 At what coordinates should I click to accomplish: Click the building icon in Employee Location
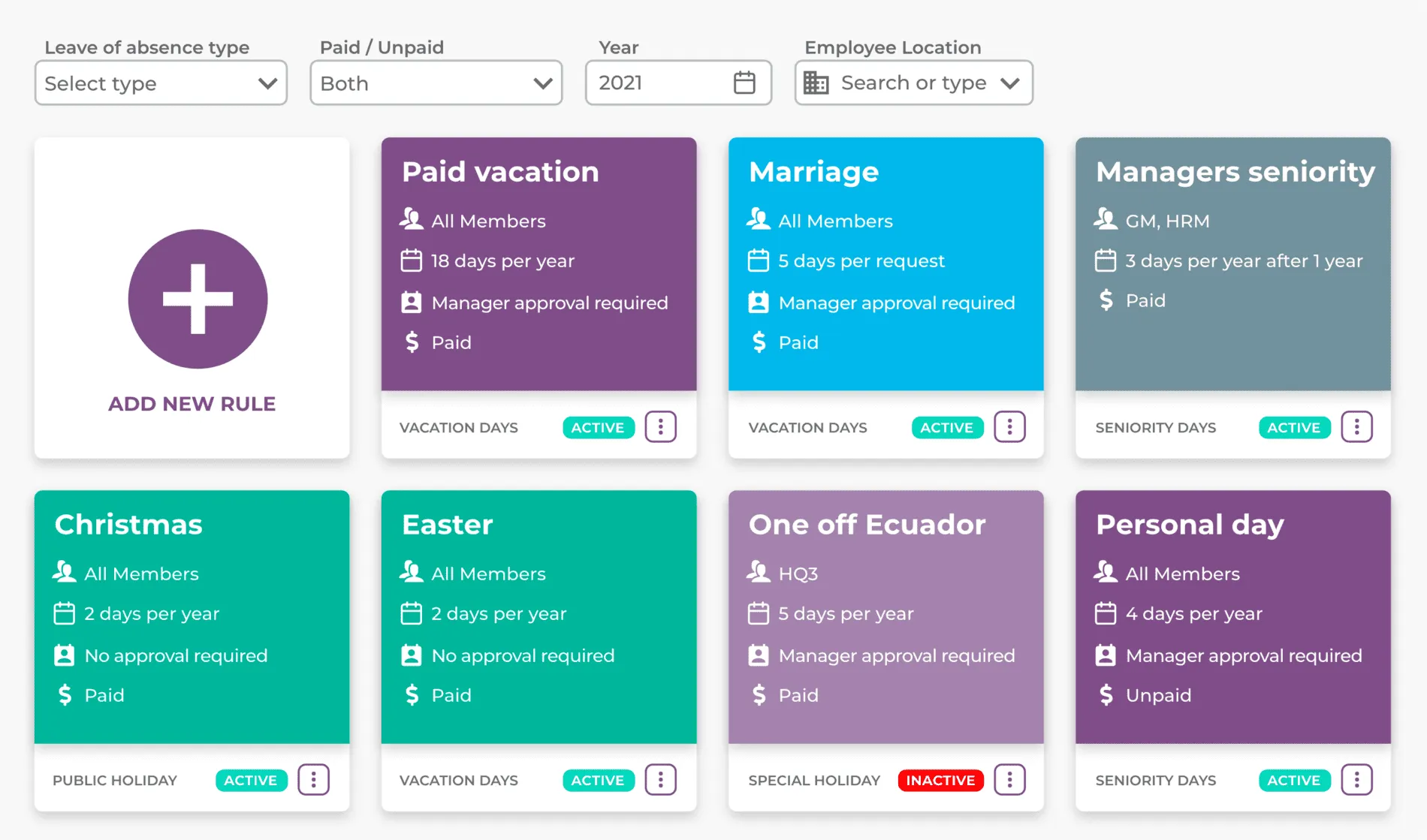[816, 83]
